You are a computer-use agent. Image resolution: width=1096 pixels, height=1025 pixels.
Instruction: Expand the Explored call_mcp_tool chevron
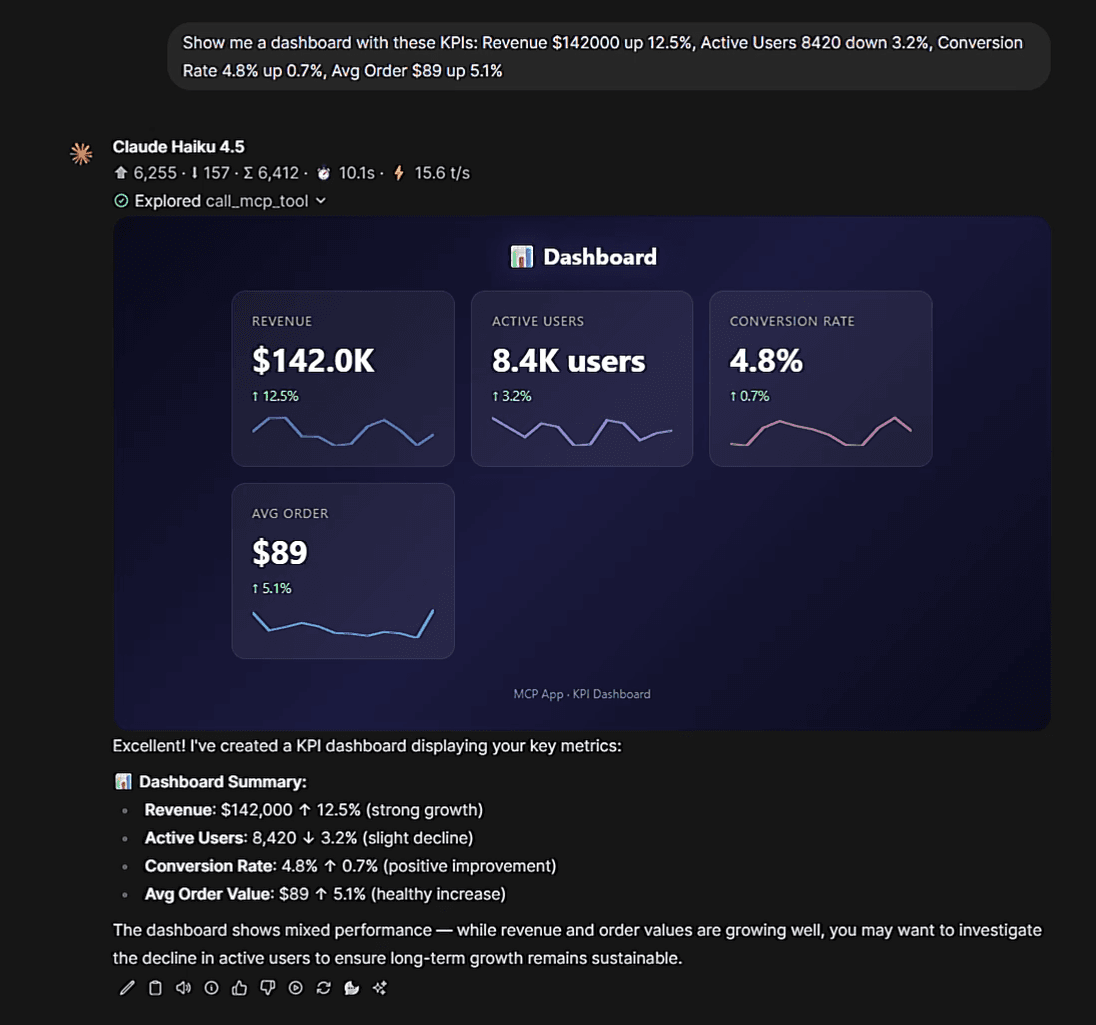coord(321,201)
